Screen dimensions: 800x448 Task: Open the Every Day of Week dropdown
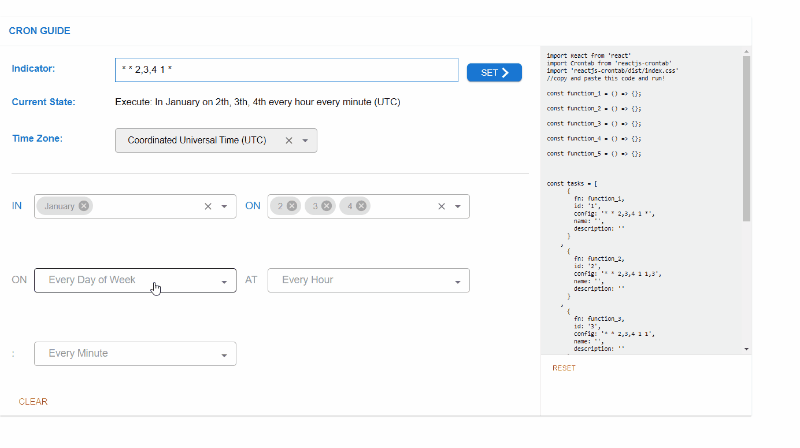[x=135, y=280]
